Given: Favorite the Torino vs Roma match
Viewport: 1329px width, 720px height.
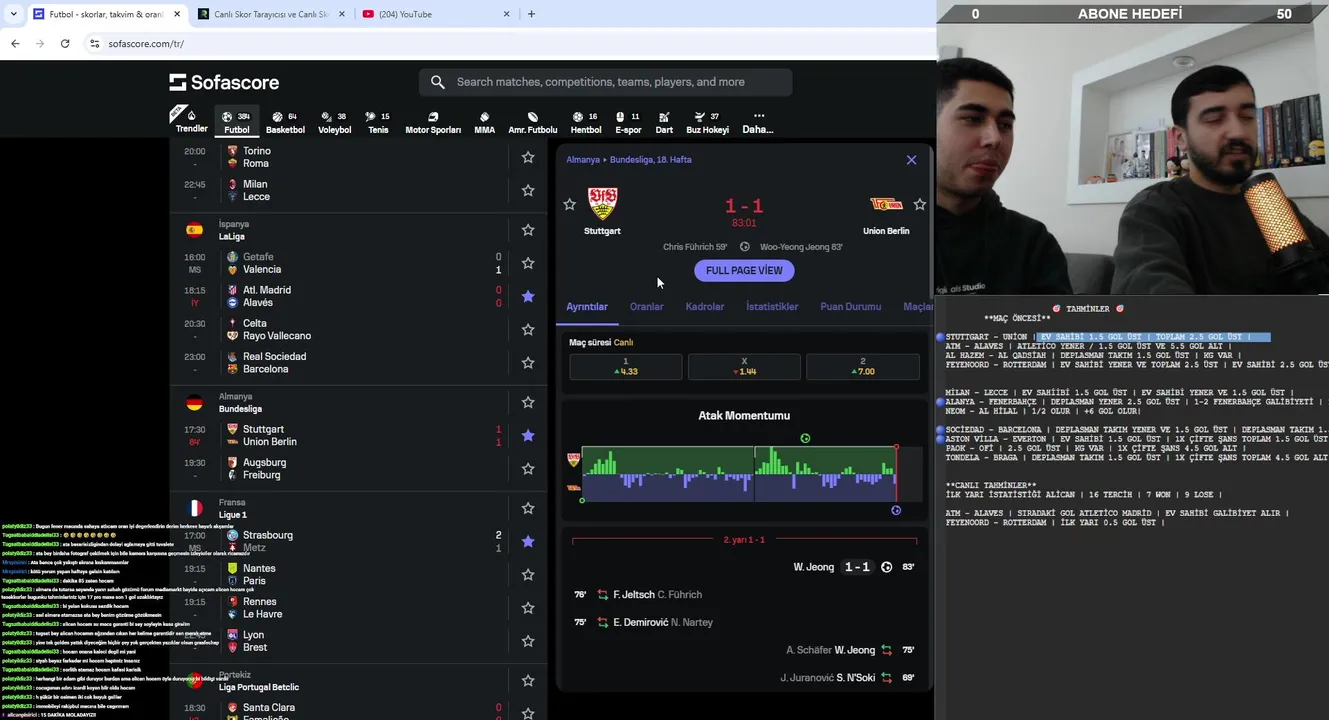Looking at the screenshot, I should point(528,157).
